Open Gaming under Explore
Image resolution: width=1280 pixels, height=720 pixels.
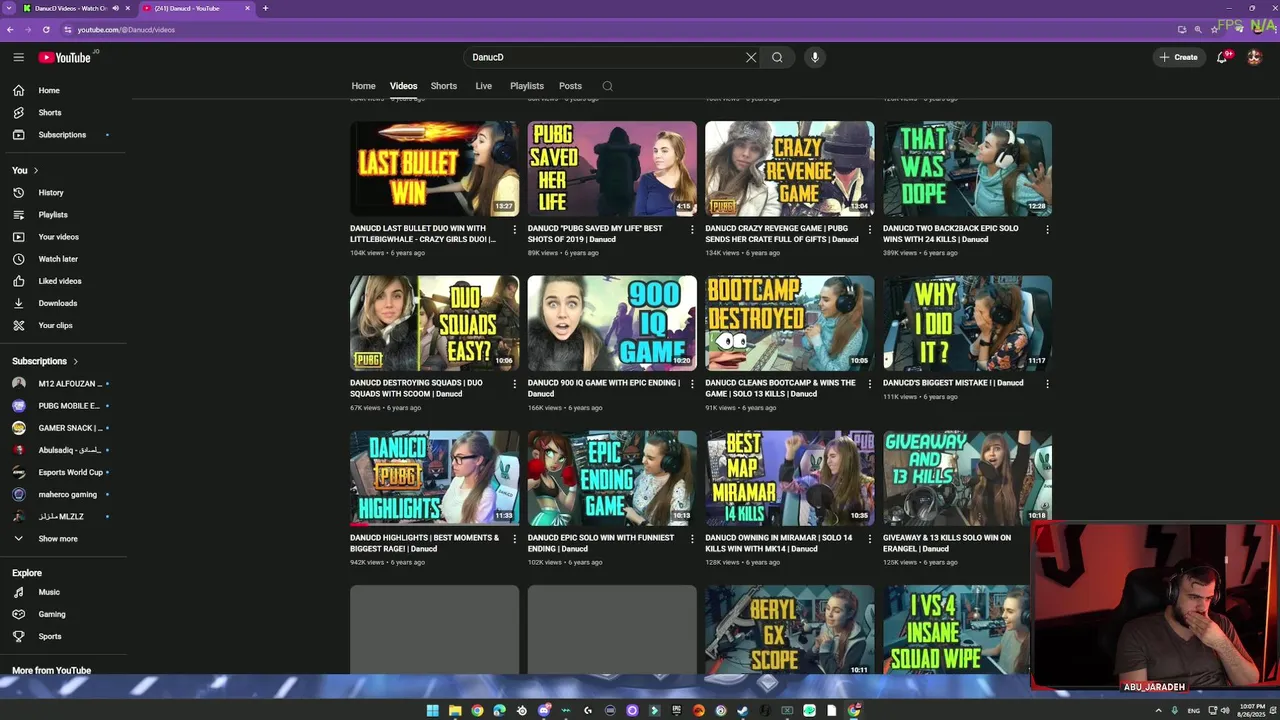[66, 614]
